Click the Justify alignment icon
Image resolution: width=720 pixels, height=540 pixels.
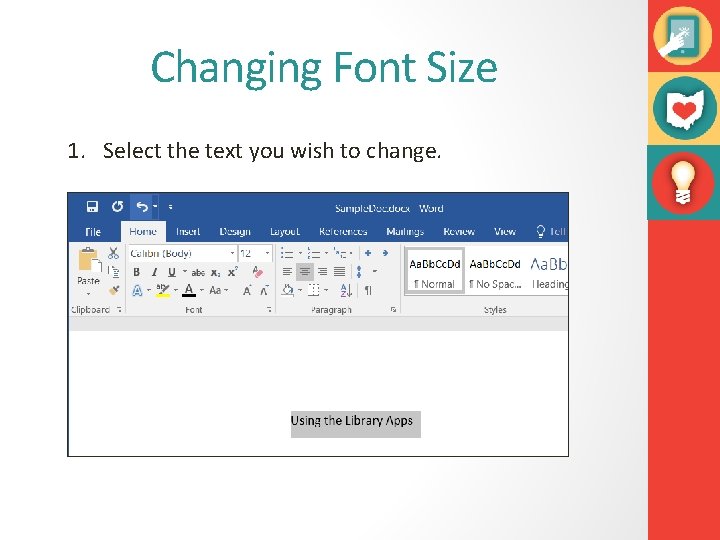(339, 272)
